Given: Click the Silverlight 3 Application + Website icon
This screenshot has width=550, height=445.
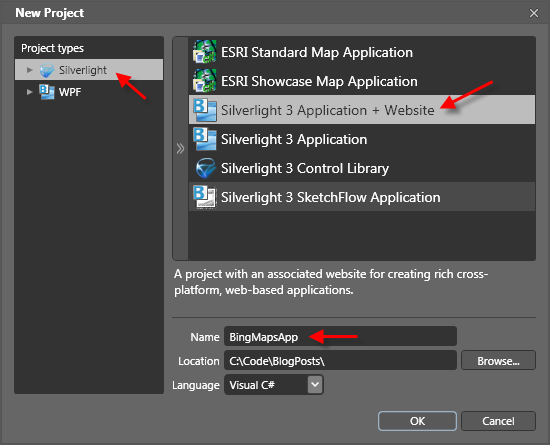Looking at the screenshot, I should (204, 110).
